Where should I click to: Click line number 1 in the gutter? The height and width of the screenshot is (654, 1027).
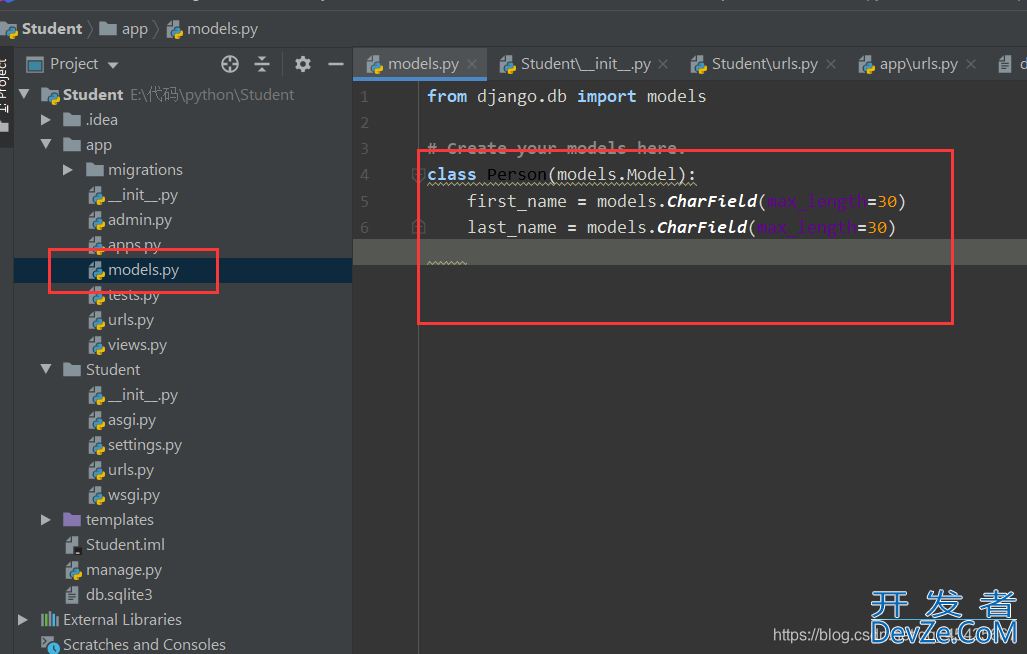365,97
